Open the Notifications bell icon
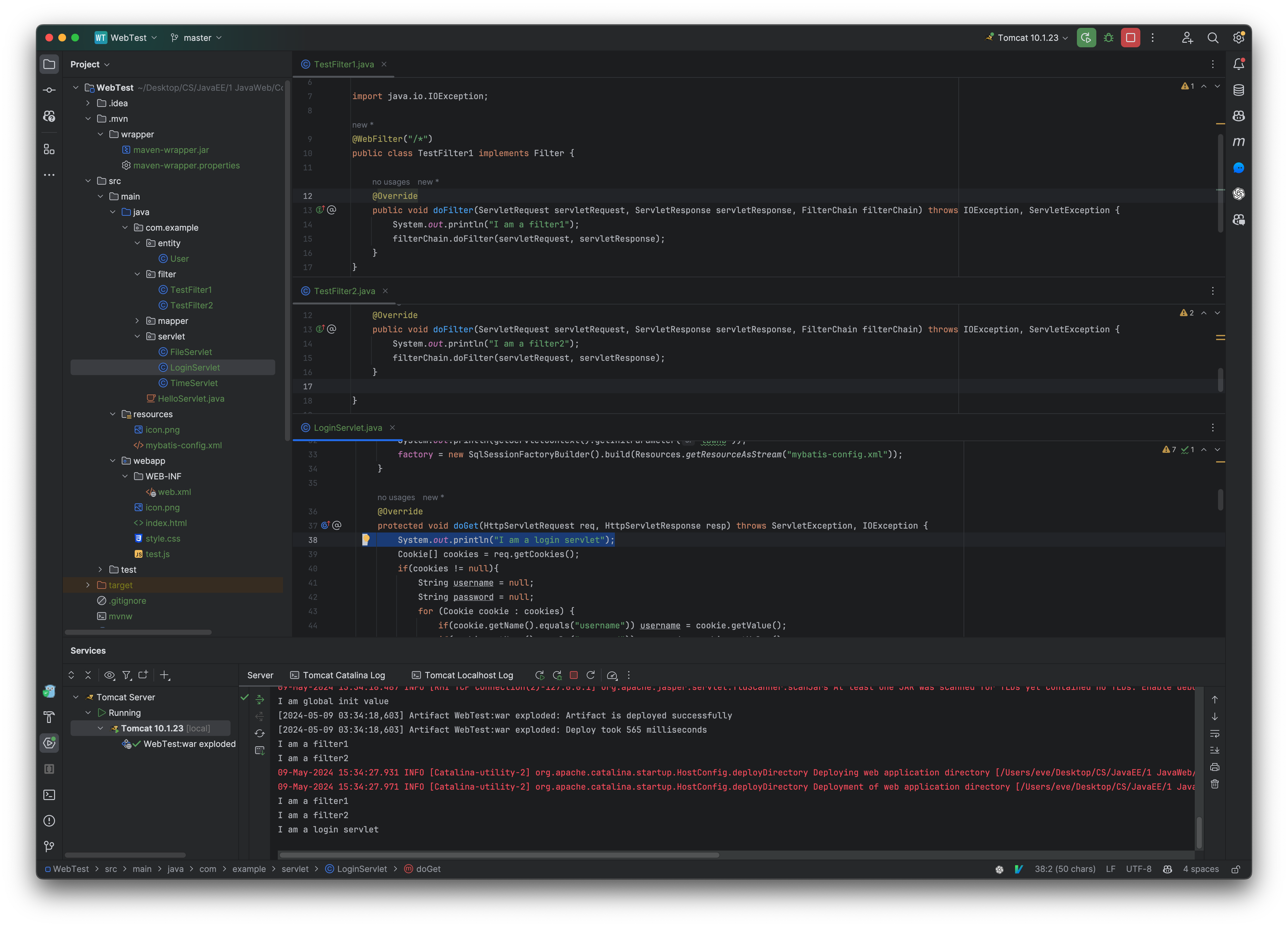Image resolution: width=1288 pixels, height=927 pixels. tap(1238, 64)
